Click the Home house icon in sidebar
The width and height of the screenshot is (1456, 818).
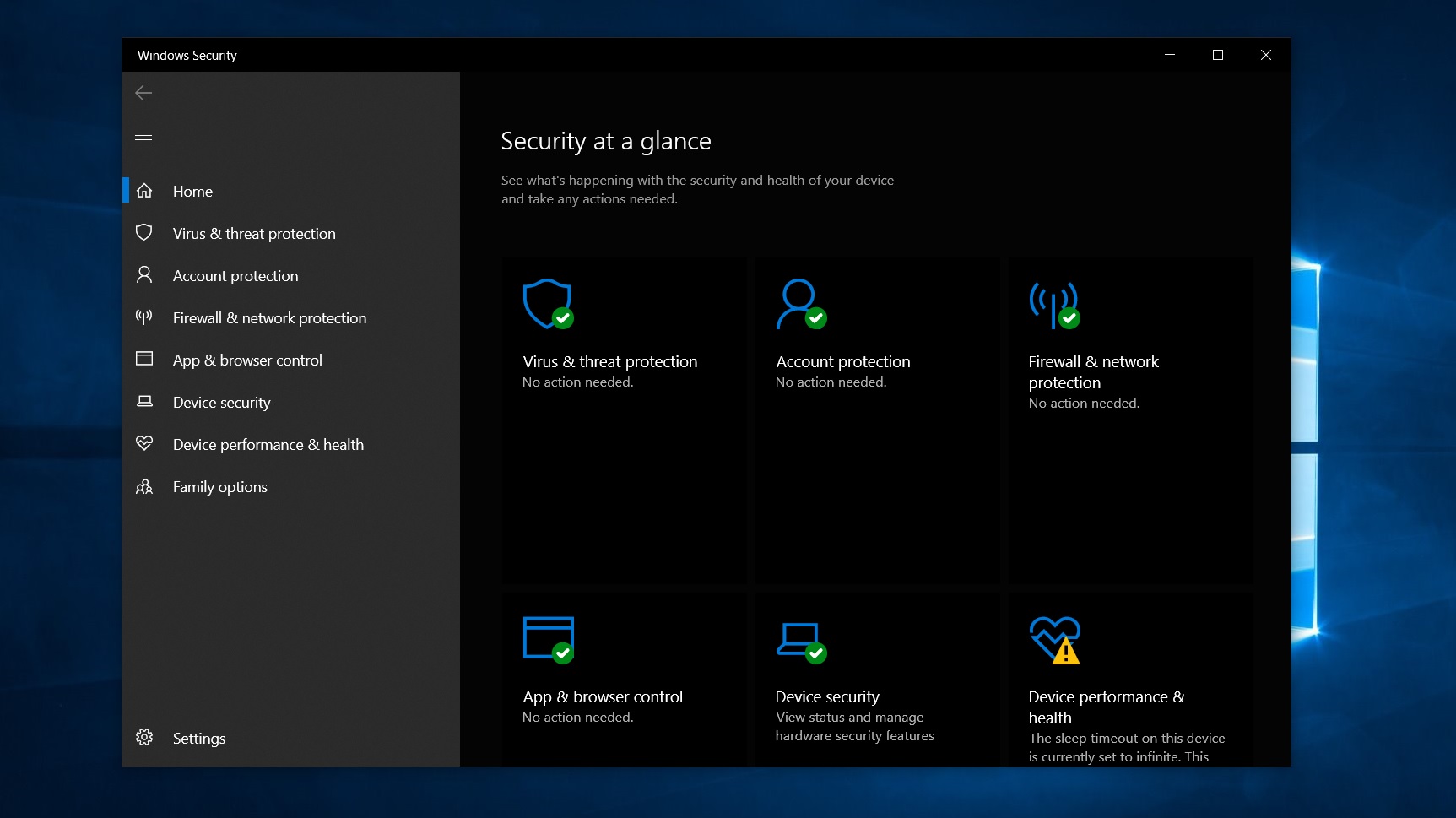[144, 191]
